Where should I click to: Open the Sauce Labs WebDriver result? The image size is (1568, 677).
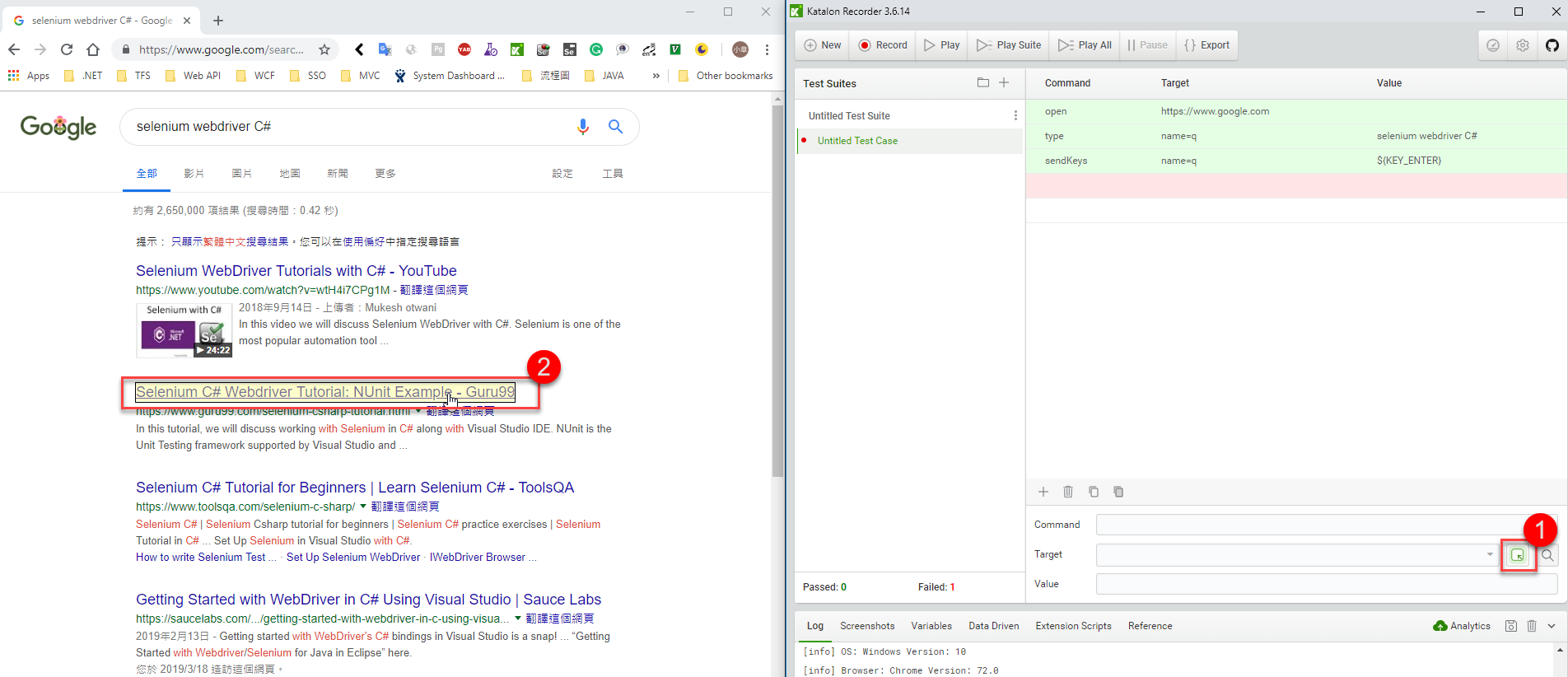click(369, 600)
